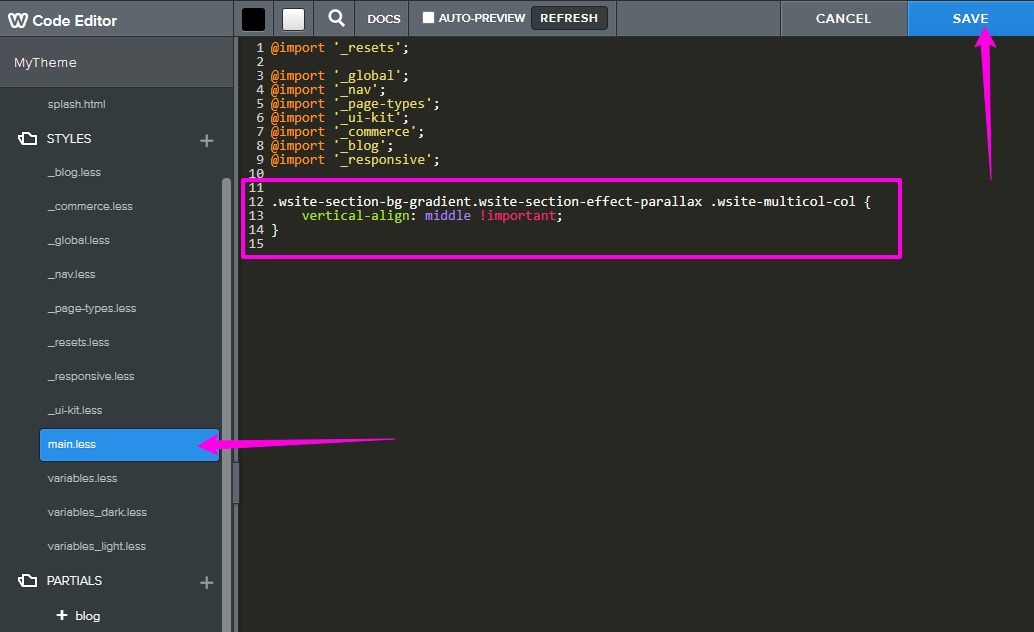The image size is (1034, 632).
Task: Open the code search magnifier tool
Action: pos(335,18)
